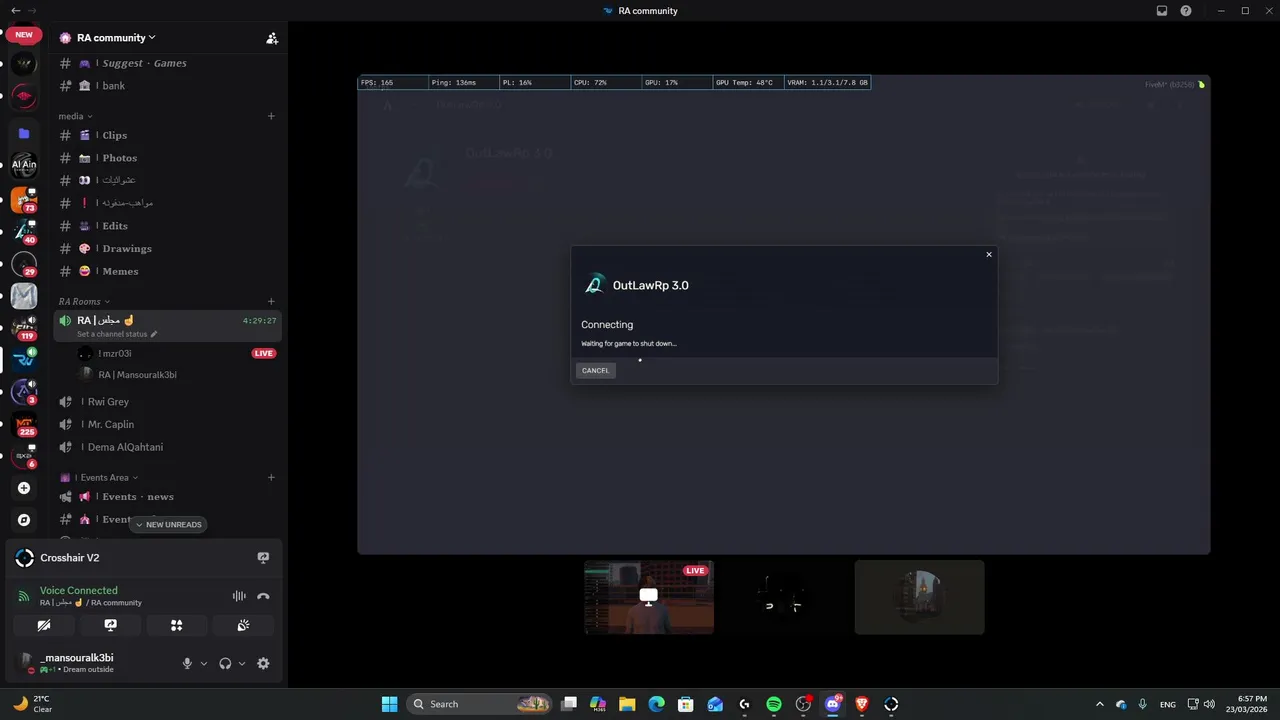
Task: Click the taskbar Search box
Action: 481,704
